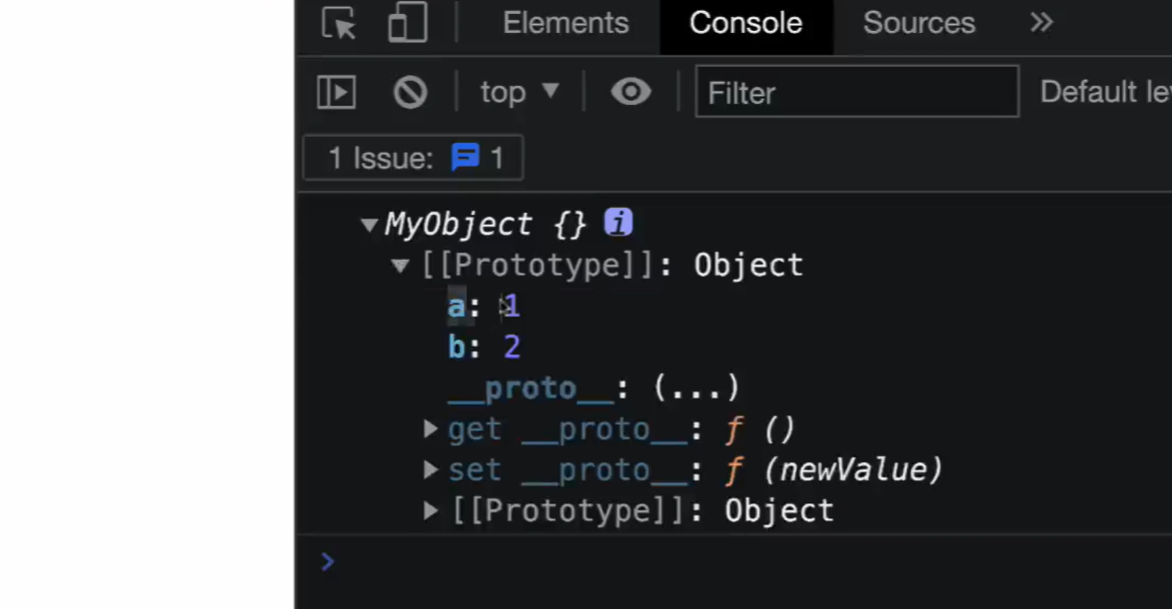This screenshot has width=1172, height=609.
Task: Open the top context dropdown
Action: (x=519, y=93)
